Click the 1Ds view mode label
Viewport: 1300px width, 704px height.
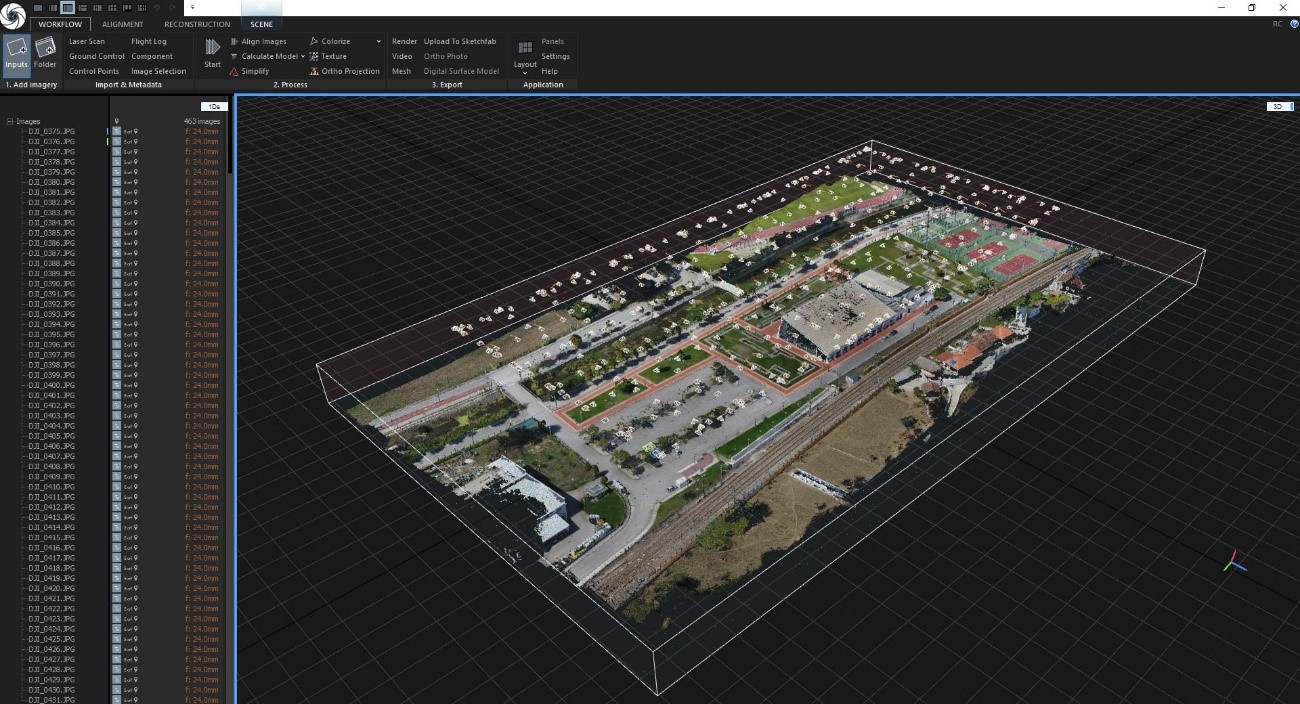pyautogui.click(x=214, y=106)
